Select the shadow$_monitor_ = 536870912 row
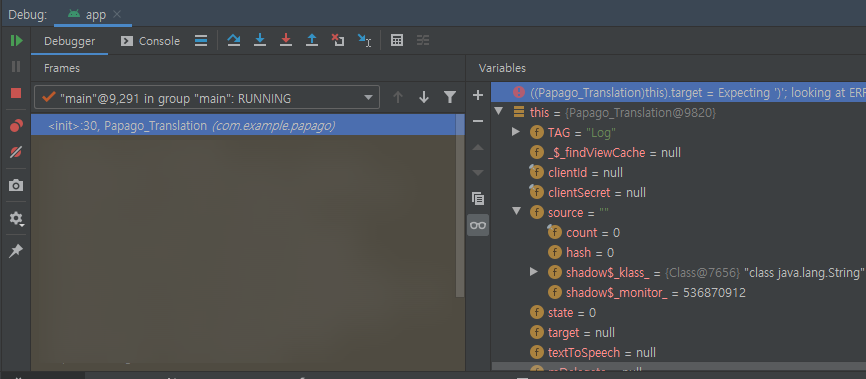This screenshot has height=379, width=866. pos(678,292)
